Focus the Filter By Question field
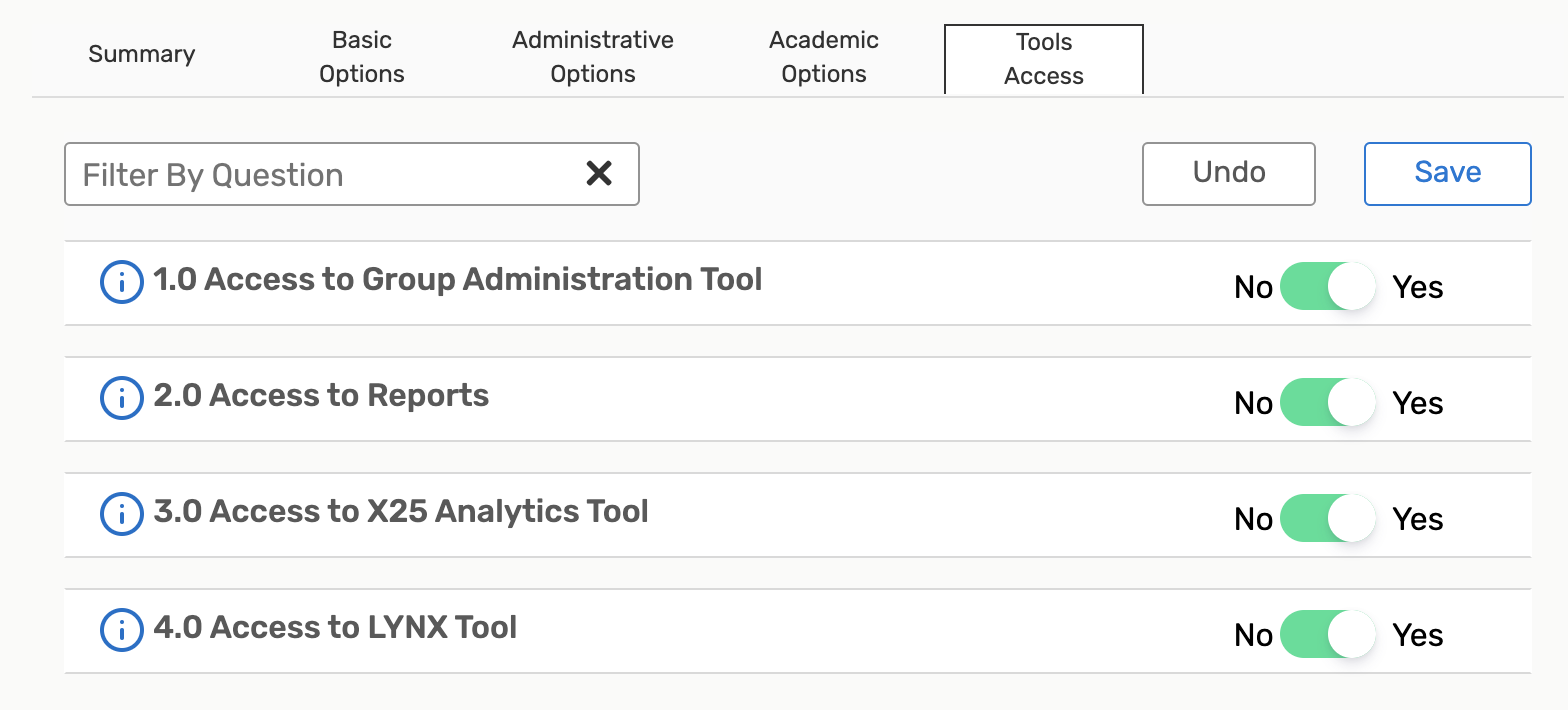Screen dimensions: 1568x710 pyautogui.click(x=320, y=175)
